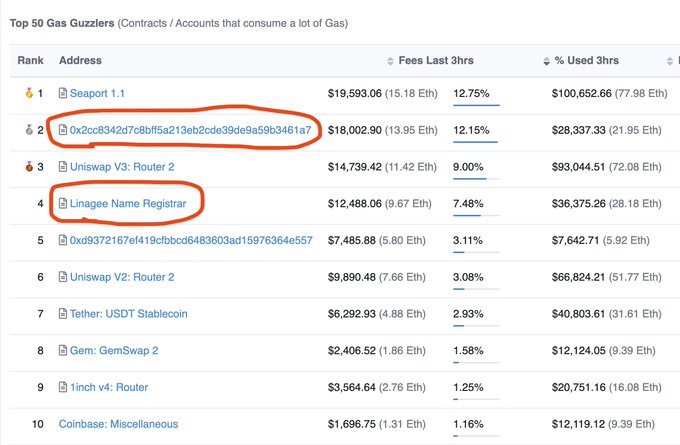Select value $66,824.21 (51.77 Eth)

pyautogui.click(x=606, y=277)
